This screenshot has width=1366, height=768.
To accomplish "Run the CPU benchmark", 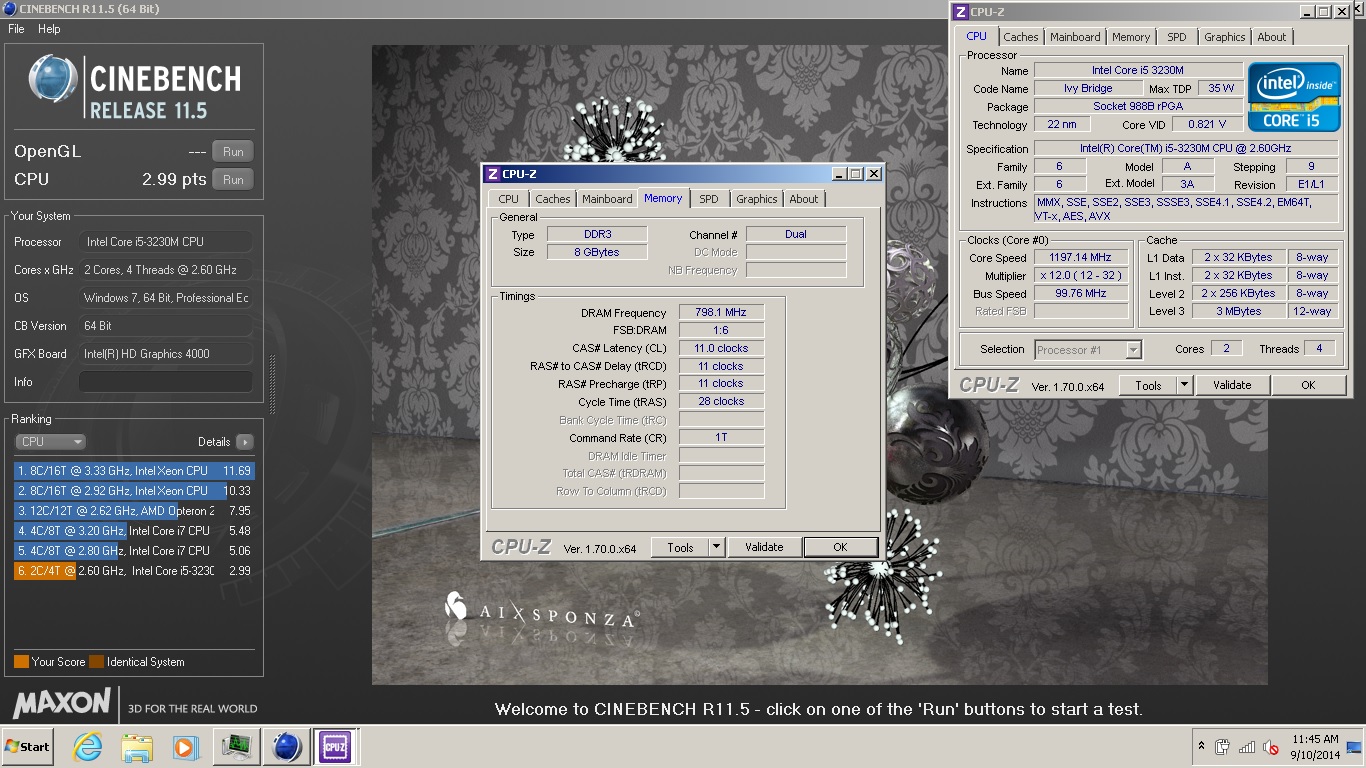I will [232, 180].
